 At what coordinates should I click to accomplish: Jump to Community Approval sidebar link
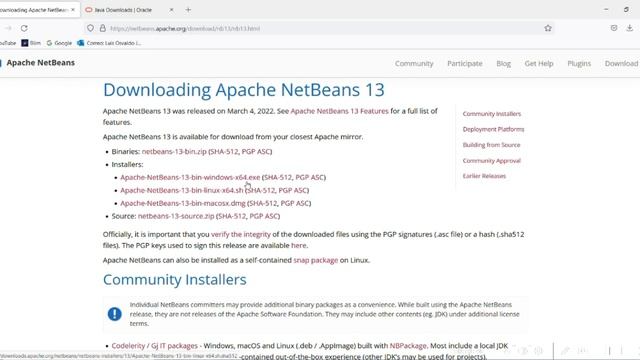[492, 161]
